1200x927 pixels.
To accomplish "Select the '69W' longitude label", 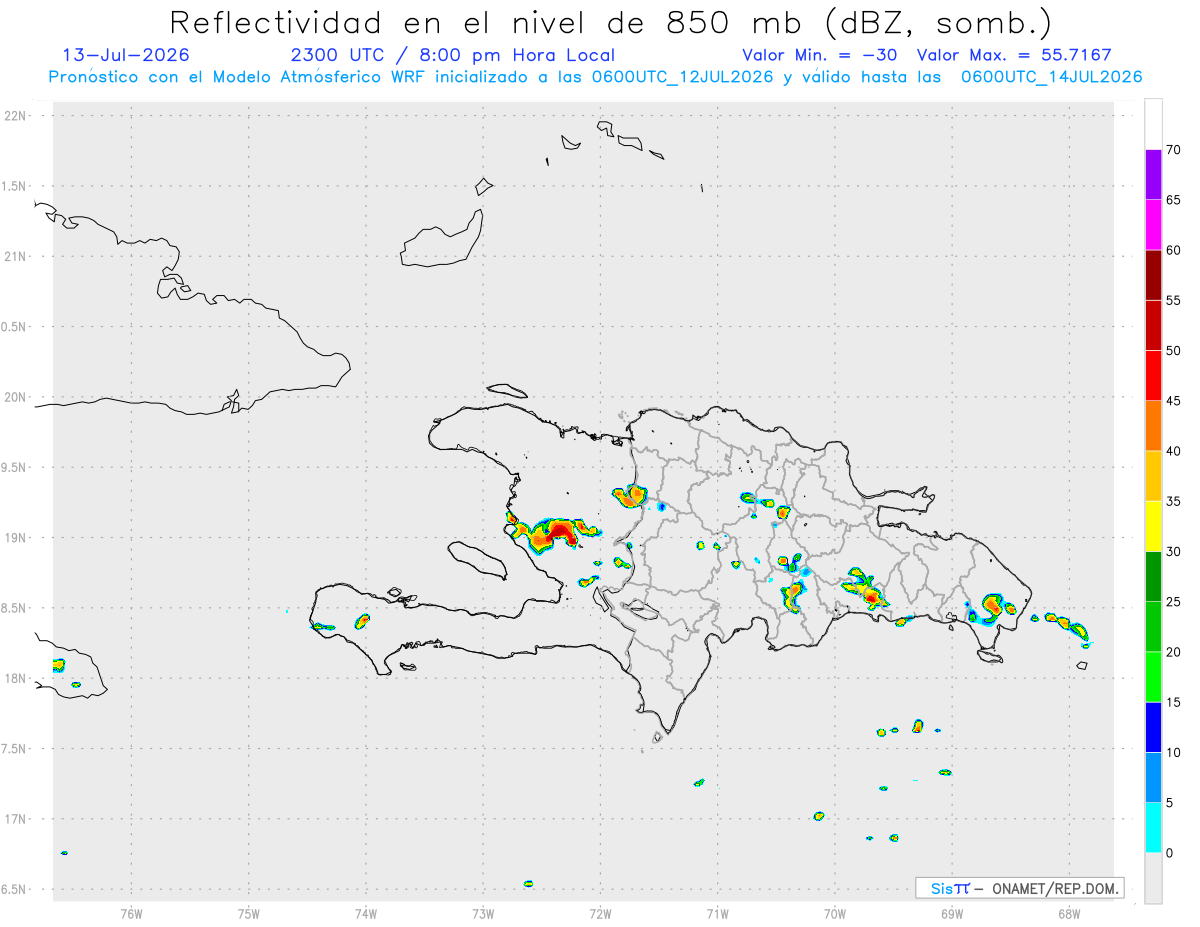I will (x=952, y=914).
